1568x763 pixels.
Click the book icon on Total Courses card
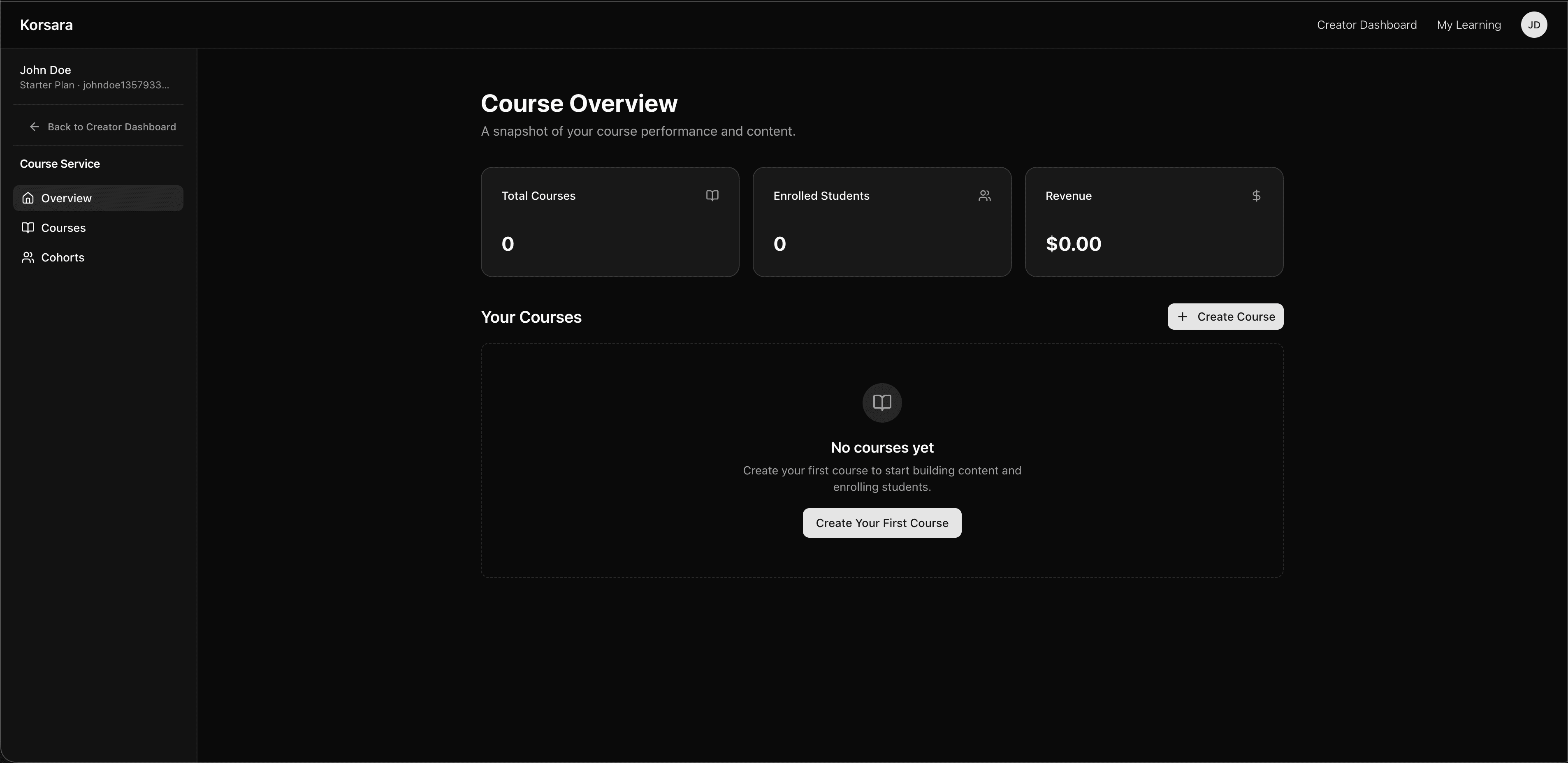[712, 195]
